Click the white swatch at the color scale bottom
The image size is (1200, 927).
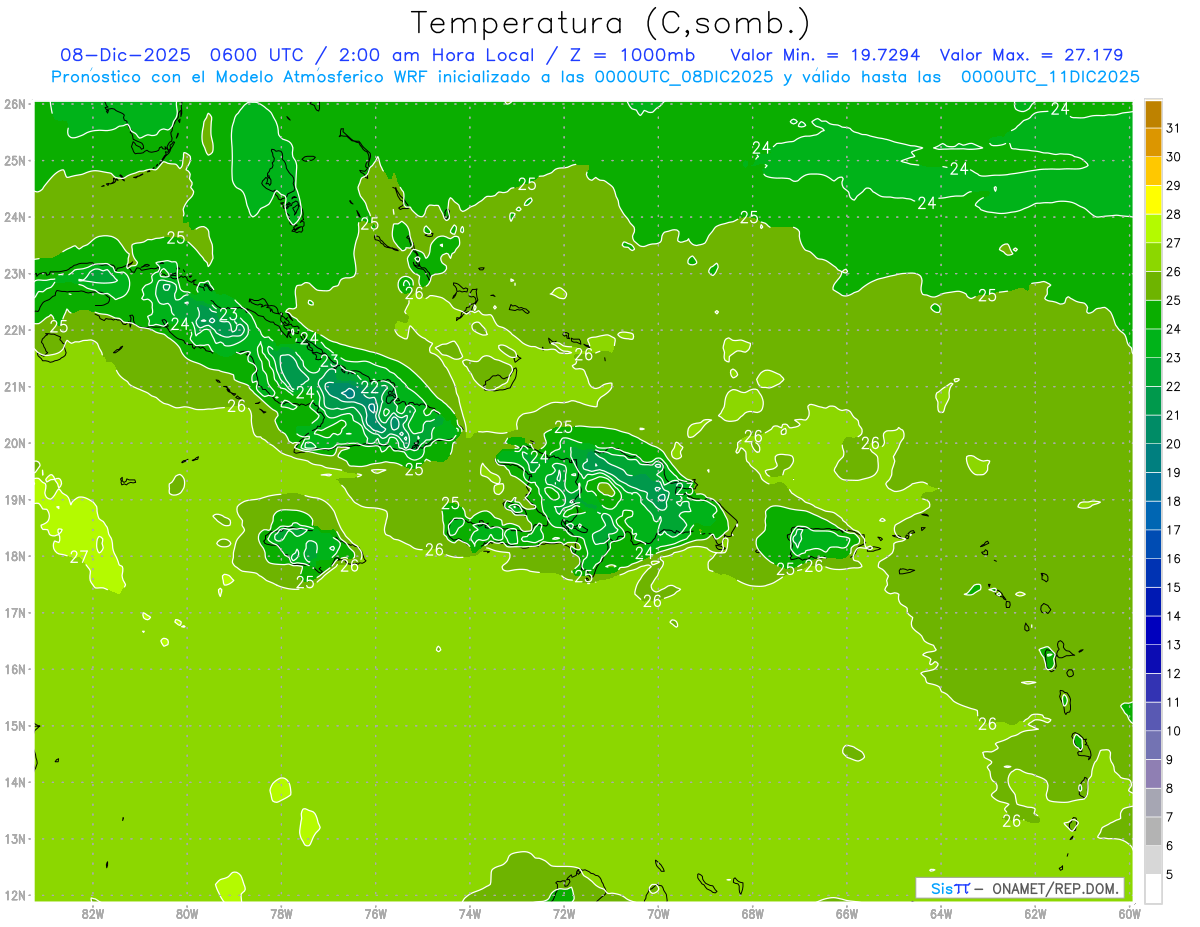[x=1153, y=888]
